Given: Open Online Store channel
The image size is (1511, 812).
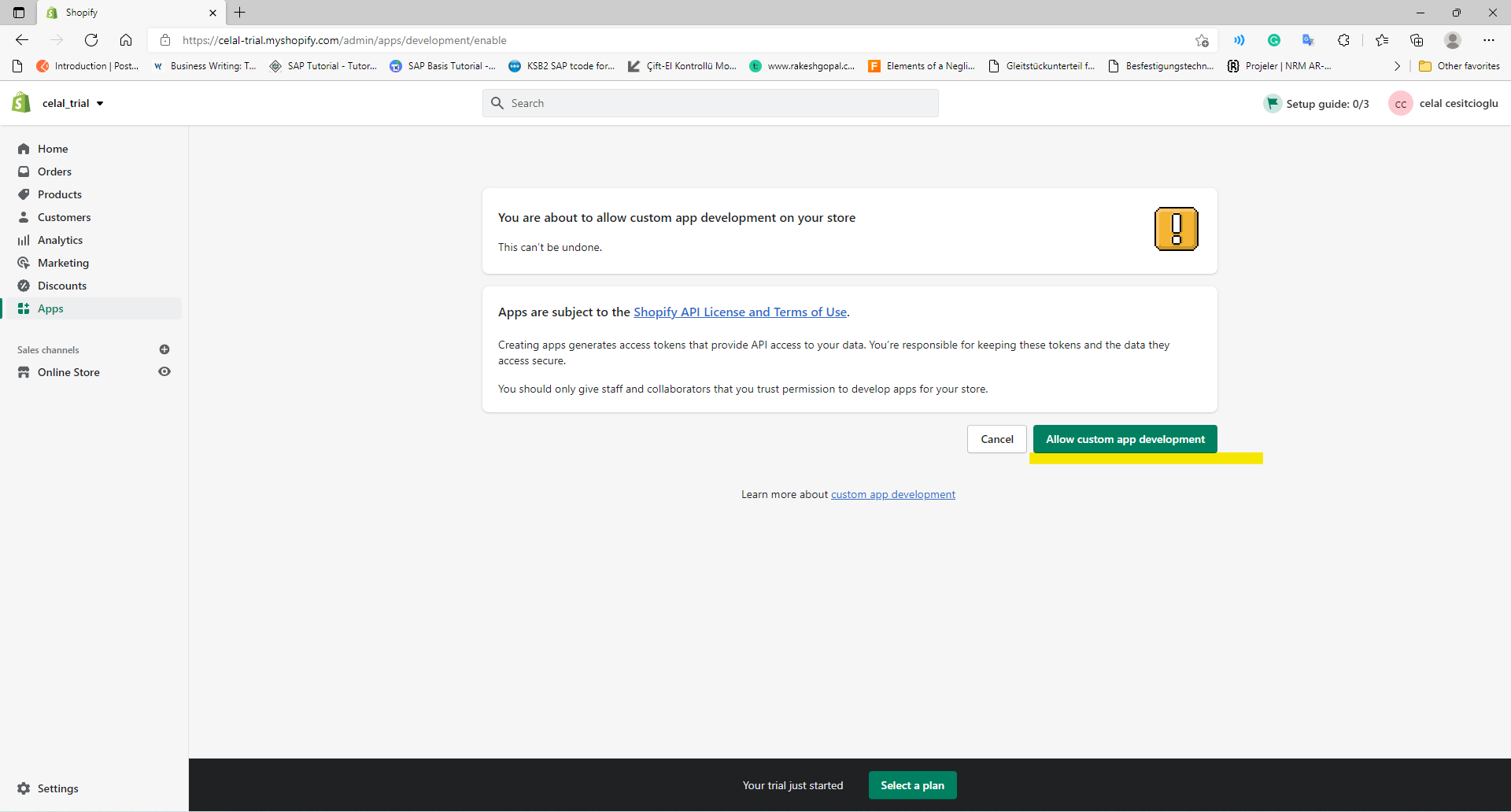Looking at the screenshot, I should coord(68,372).
